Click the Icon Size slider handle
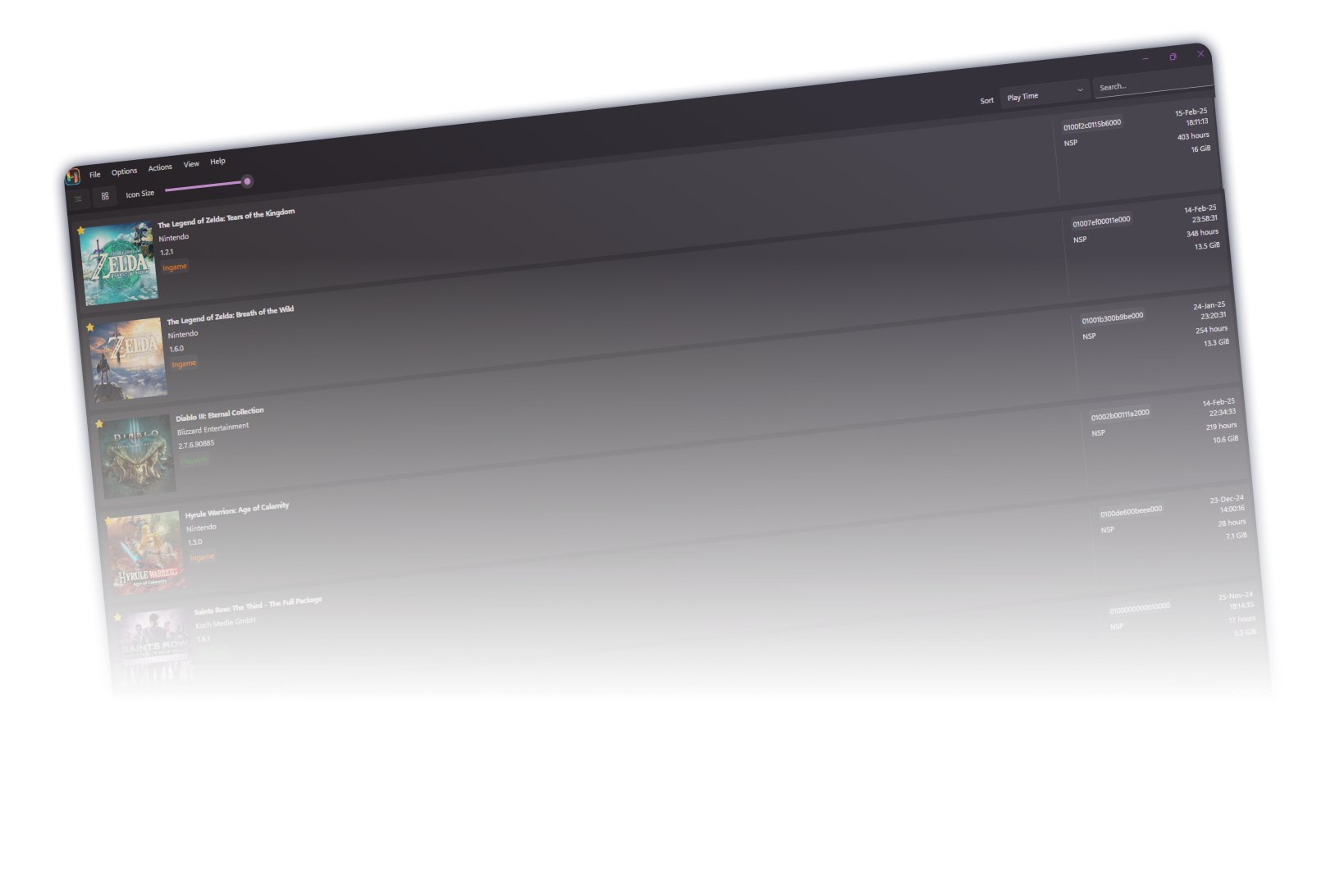1326x896 pixels. (247, 181)
